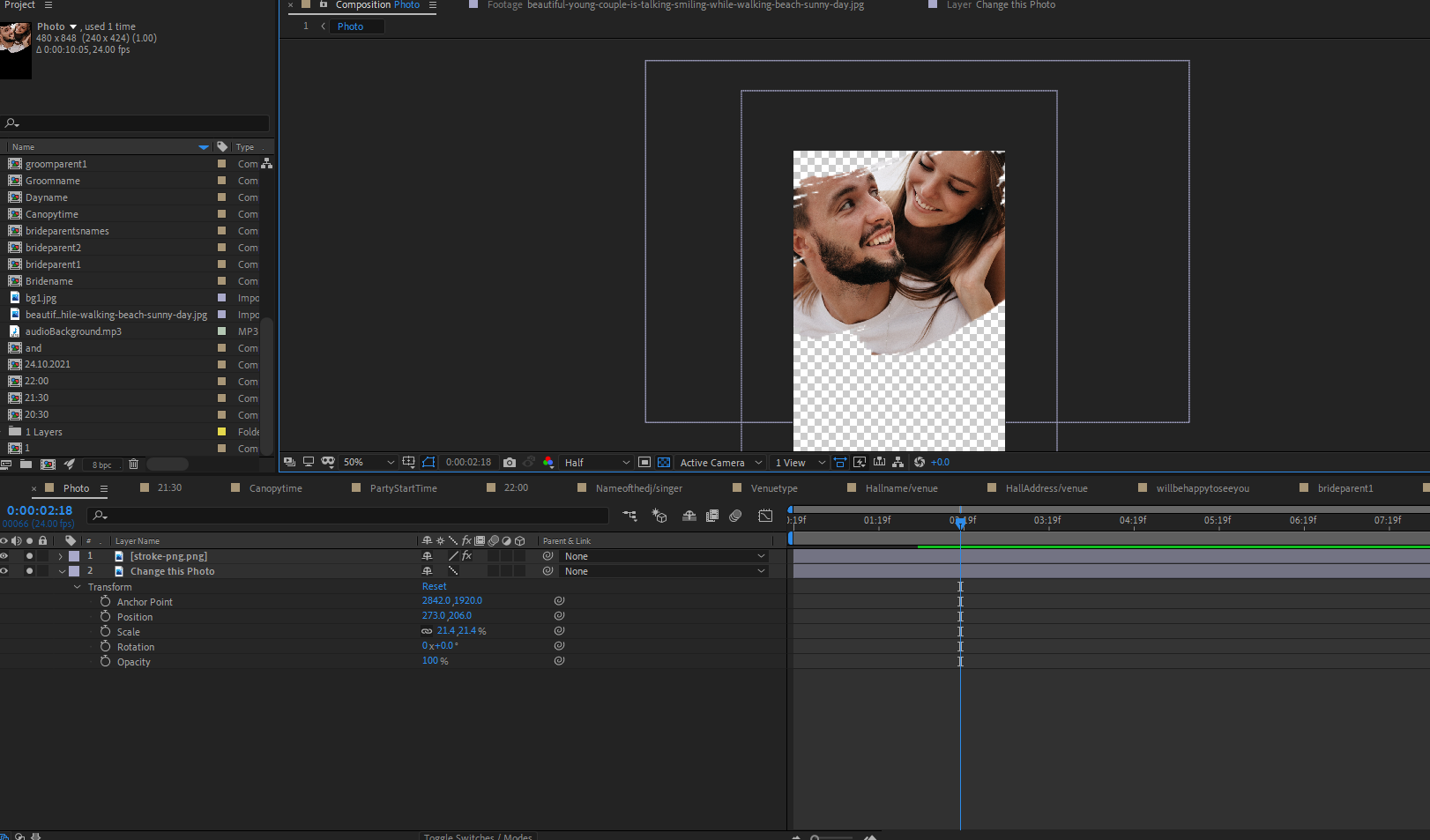Click the Rotation stopwatch to add keyframe

(105, 646)
